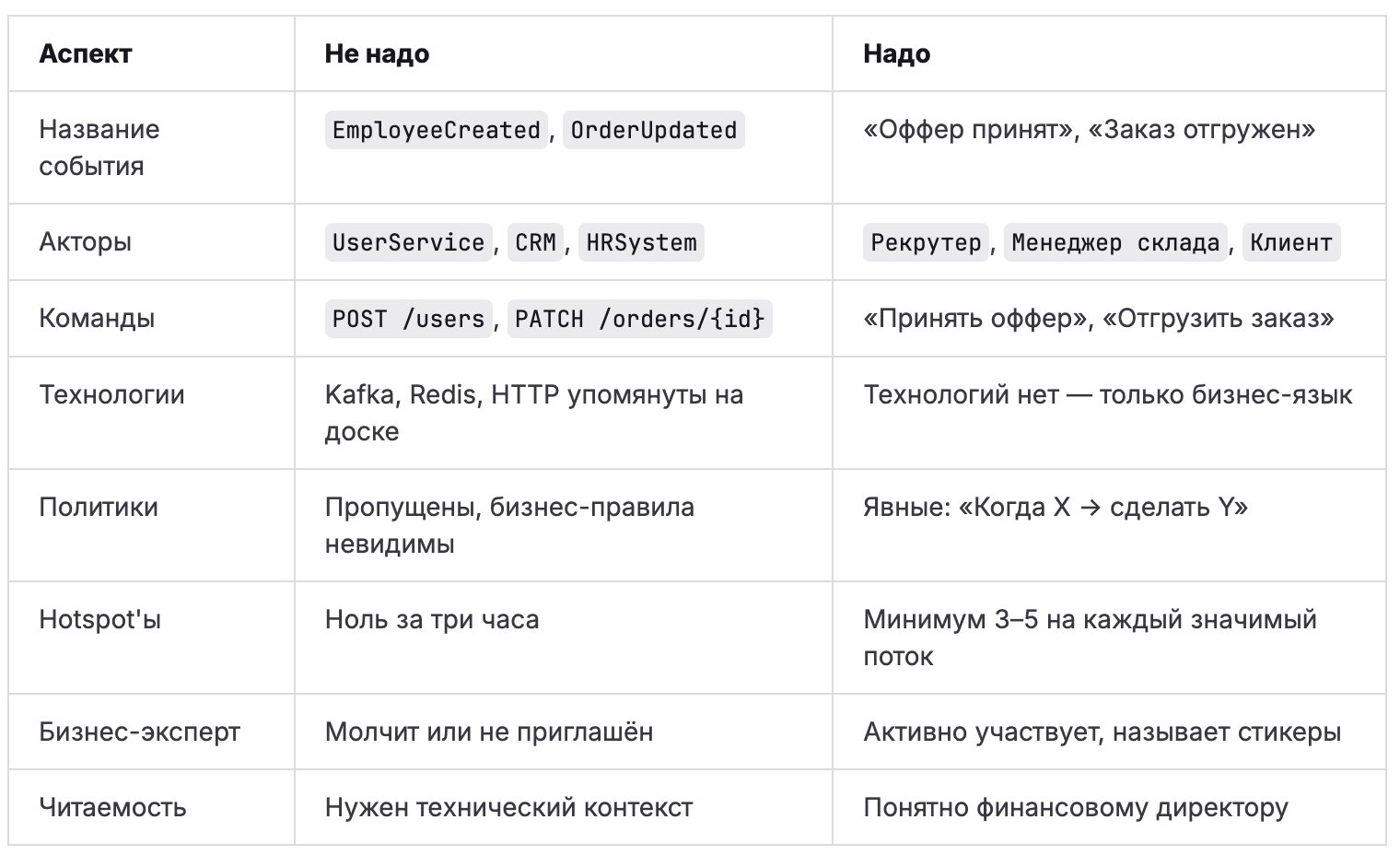The image size is (1400, 855).
Task: Click the Бизнес-эксперт row label
Action: [139, 732]
